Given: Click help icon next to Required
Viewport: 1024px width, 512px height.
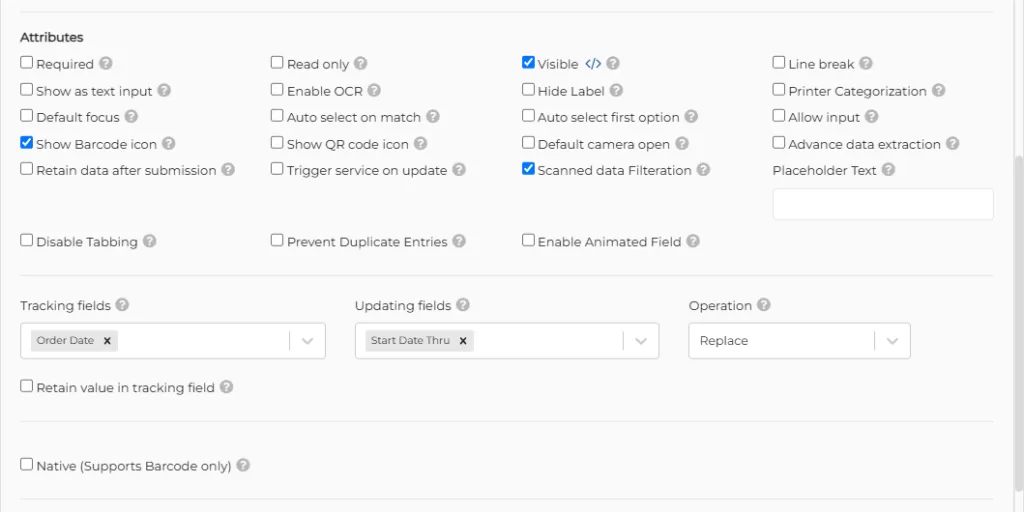Looking at the screenshot, I should click(106, 64).
